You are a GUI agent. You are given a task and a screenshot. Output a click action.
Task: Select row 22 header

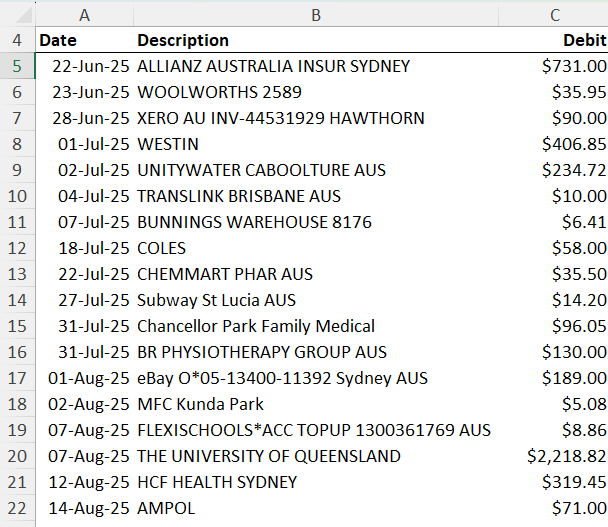tap(17, 508)
